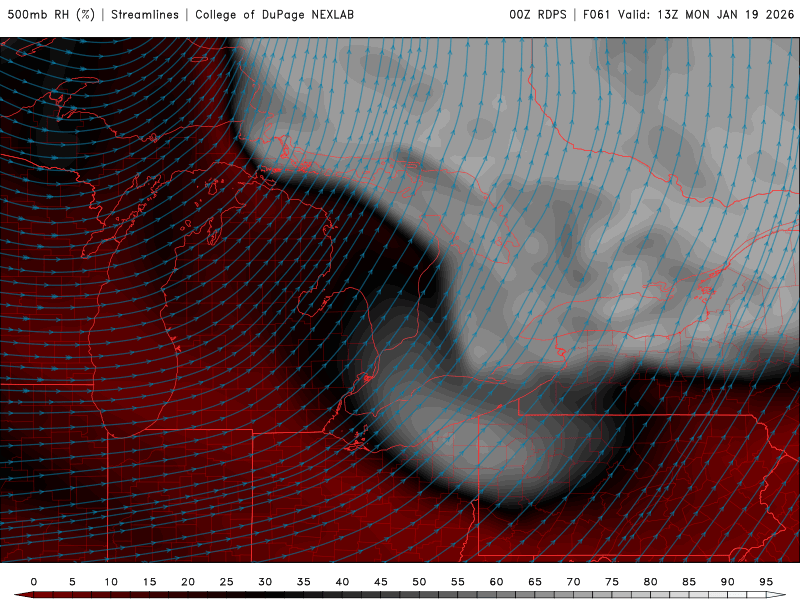Click the "75" colorbar scale label

612,582
